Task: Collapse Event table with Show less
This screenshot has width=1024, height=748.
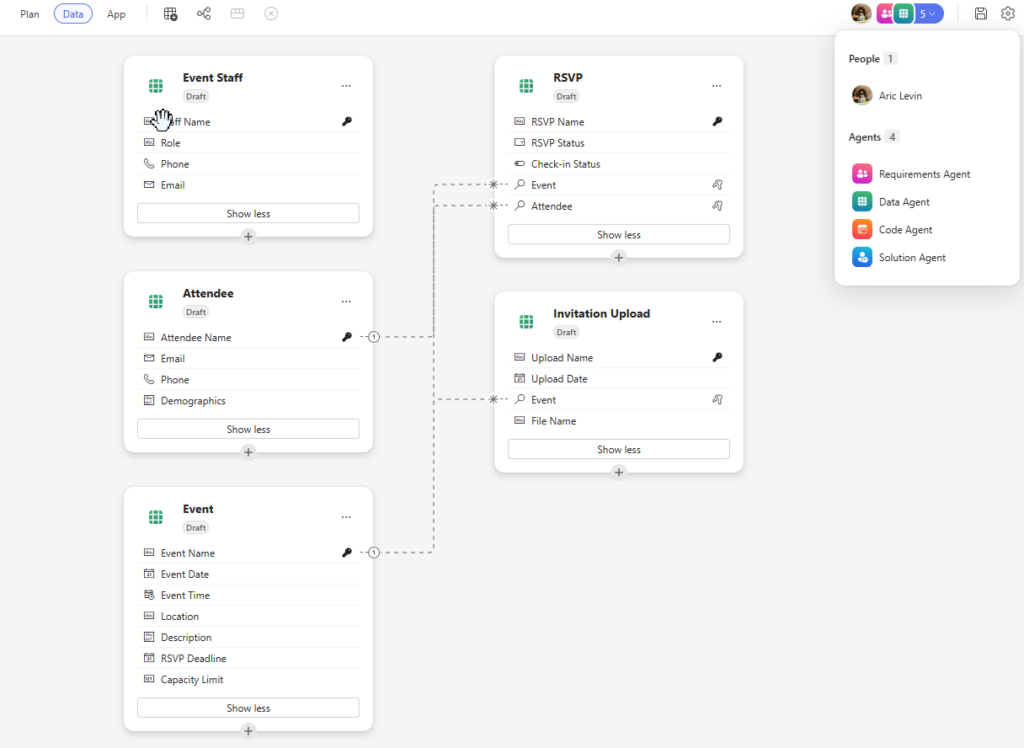Action: [248, 708]
